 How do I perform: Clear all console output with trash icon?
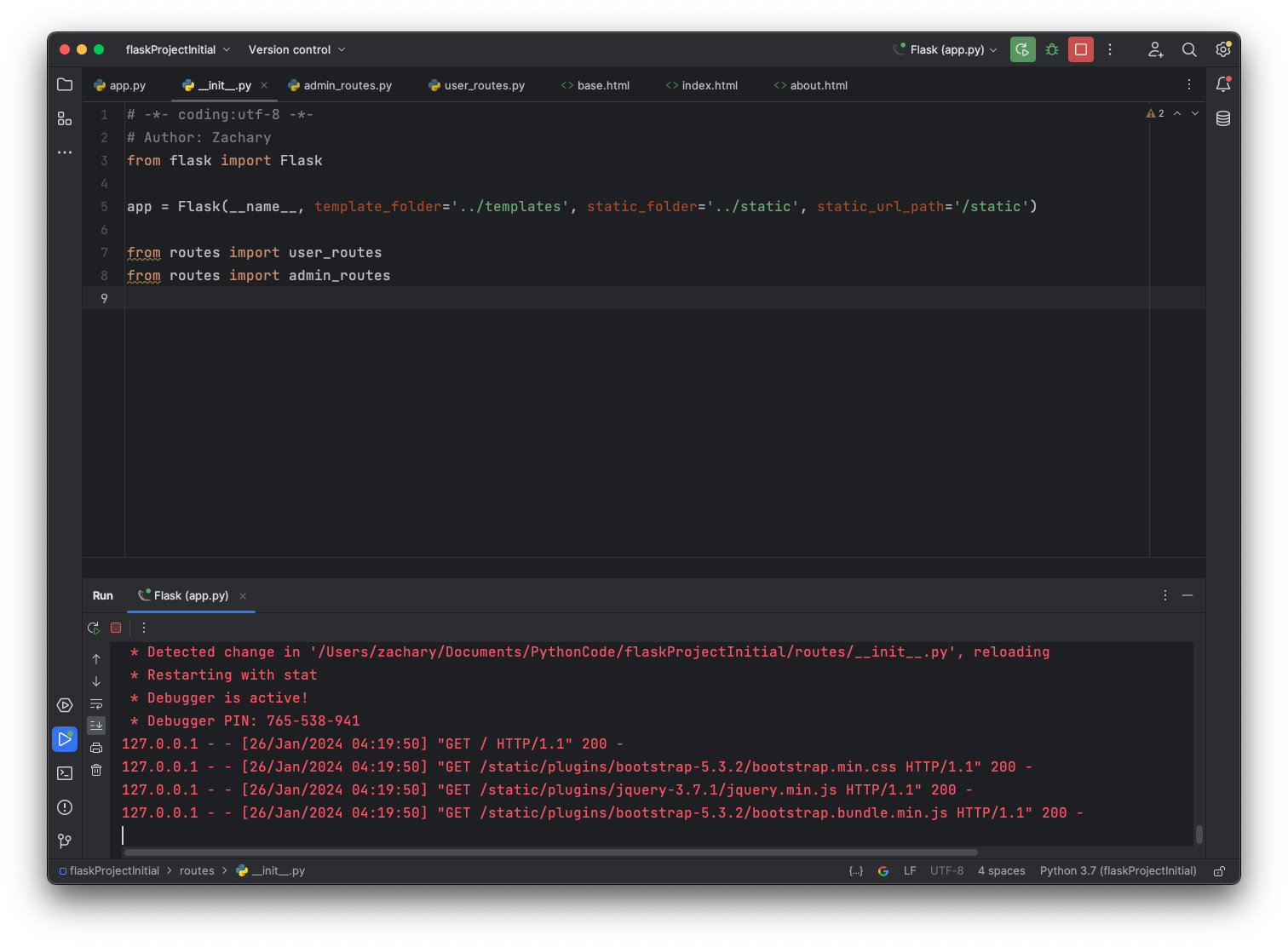click(96, 770)
